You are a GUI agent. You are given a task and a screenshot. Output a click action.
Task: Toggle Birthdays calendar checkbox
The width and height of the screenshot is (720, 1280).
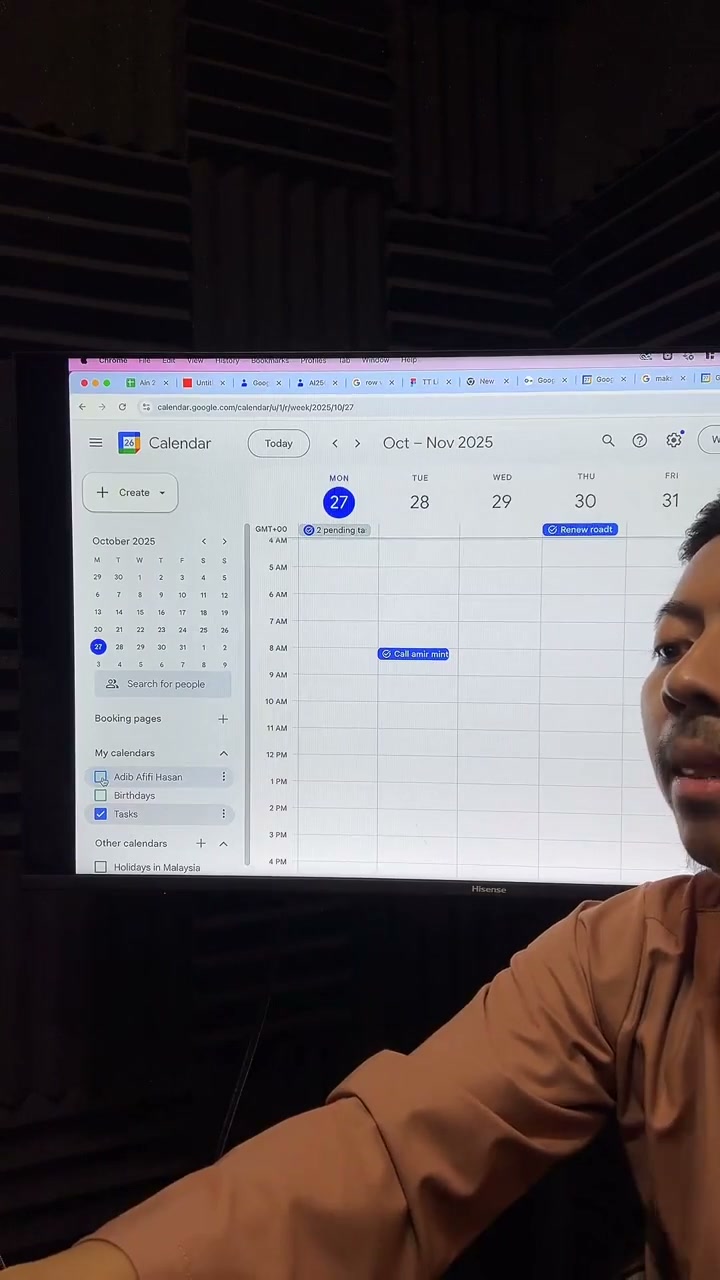[100, 796]
